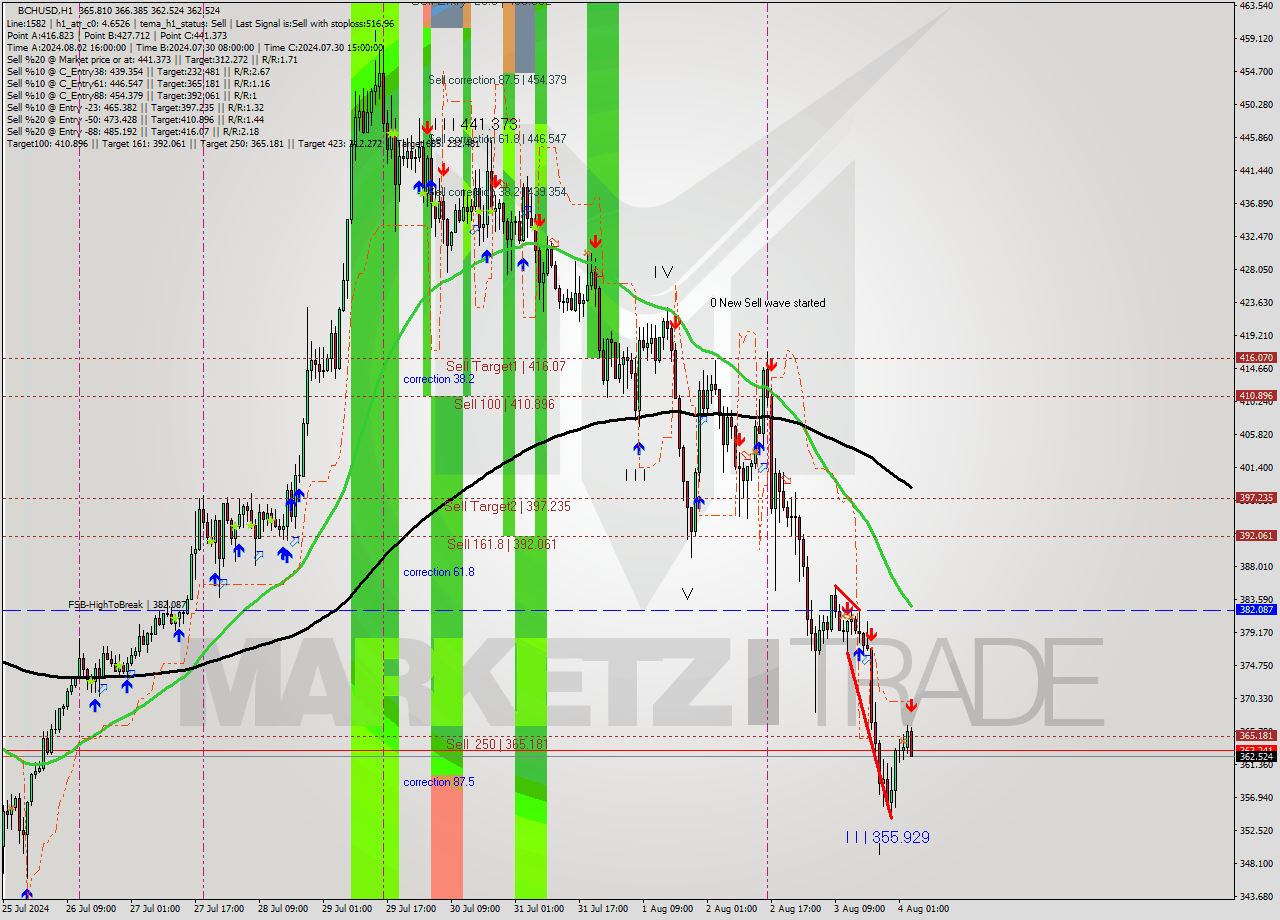
Task: Click '30 Jul 09:00' on the time axis
Action: 475,909
